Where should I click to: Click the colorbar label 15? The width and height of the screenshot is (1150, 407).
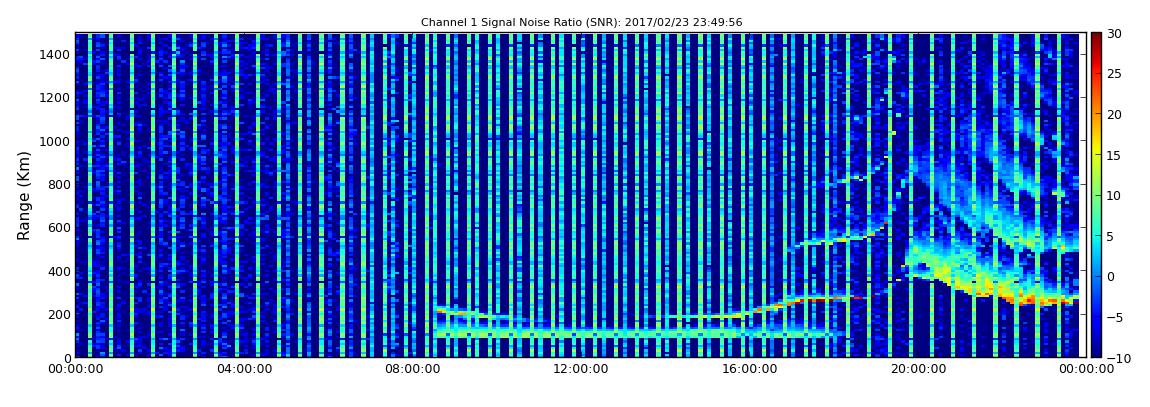(1115, 155)
